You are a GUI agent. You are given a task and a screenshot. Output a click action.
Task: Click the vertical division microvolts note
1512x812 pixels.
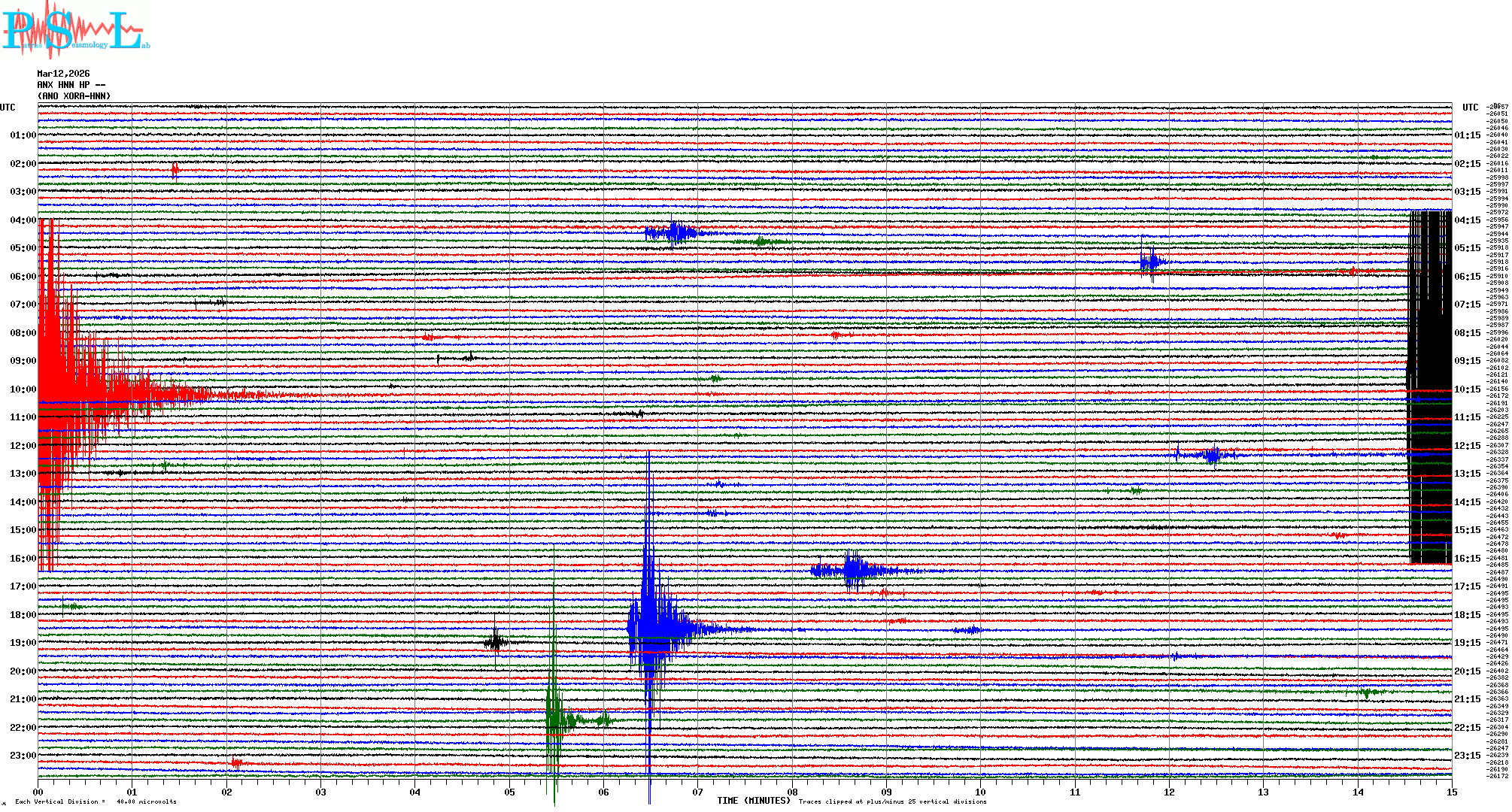tap(96, 801)
